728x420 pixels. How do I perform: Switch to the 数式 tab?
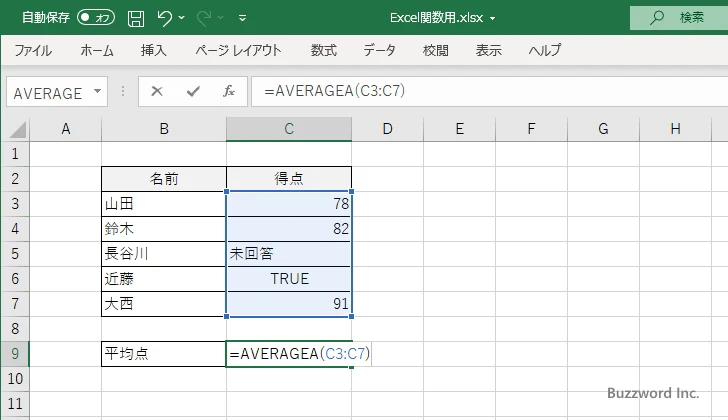[324, 50]
